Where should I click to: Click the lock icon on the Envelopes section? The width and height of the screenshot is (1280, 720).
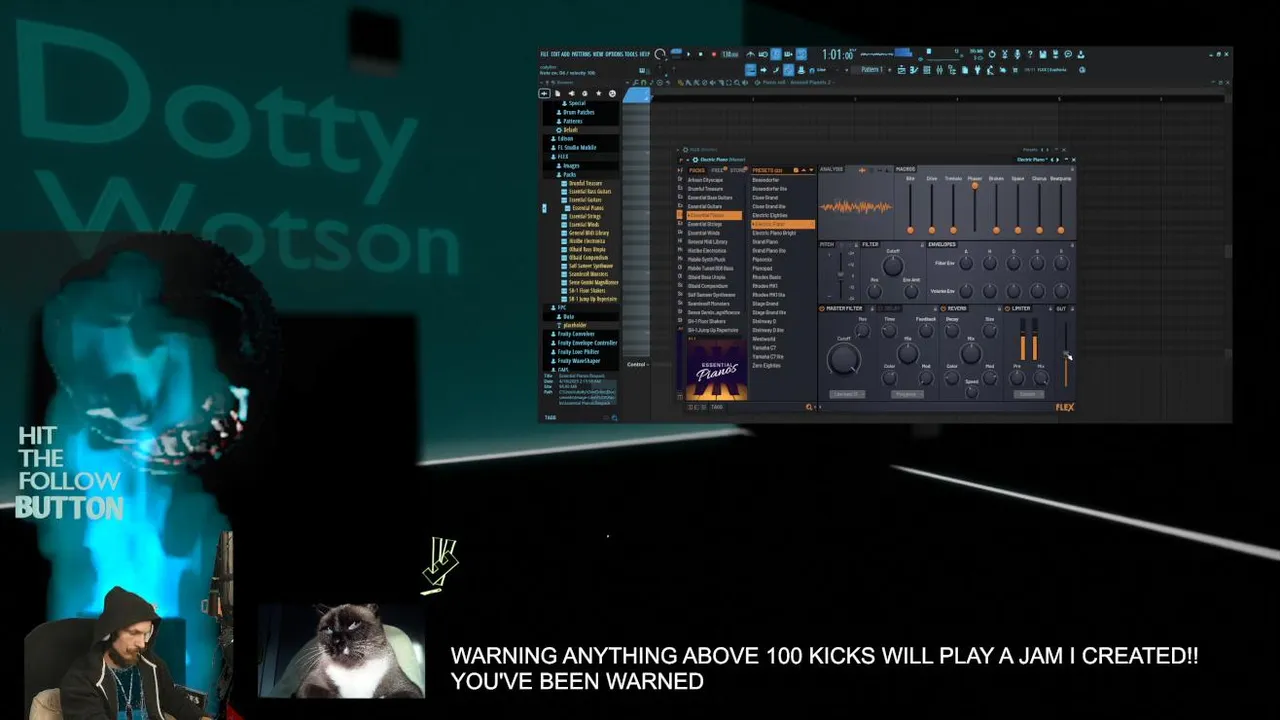pyautogui.click(x=1072, y=245)
